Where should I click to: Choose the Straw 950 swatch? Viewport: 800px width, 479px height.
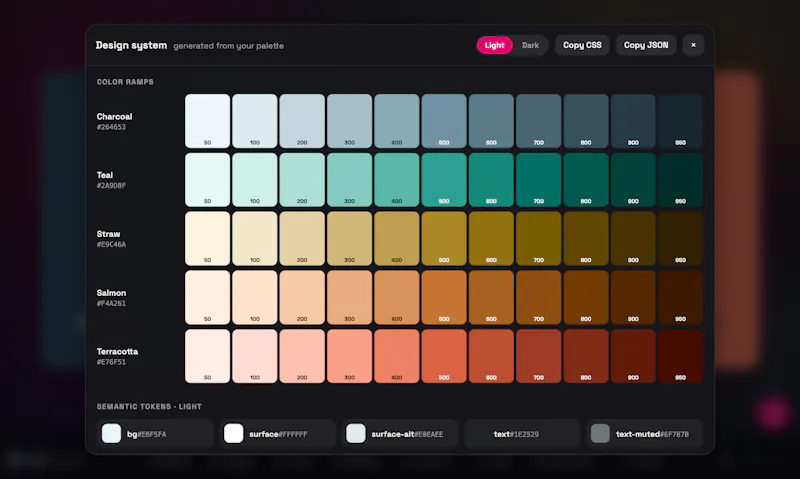point(680,239)
